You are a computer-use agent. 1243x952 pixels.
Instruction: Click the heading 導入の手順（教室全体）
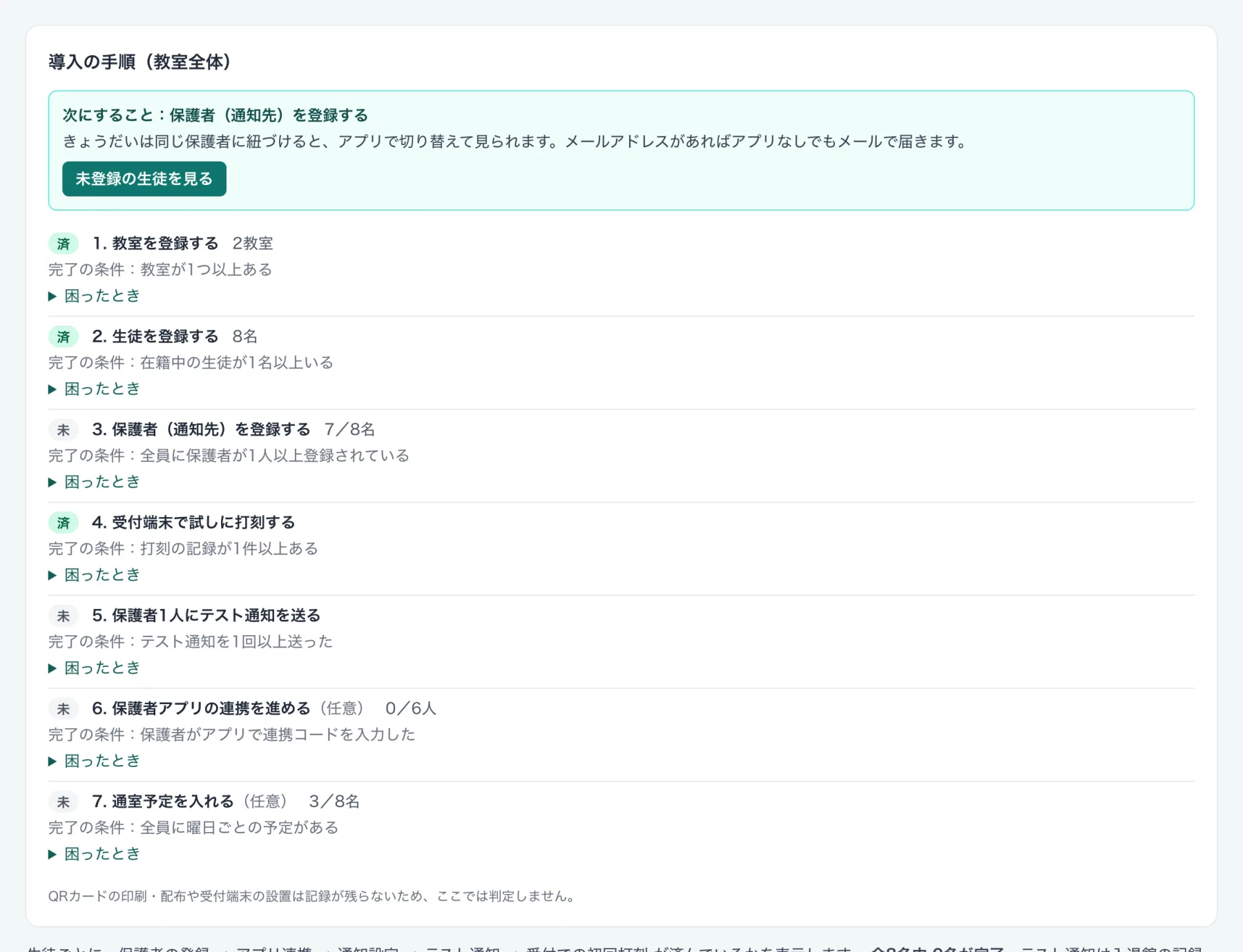pos(140,61)
